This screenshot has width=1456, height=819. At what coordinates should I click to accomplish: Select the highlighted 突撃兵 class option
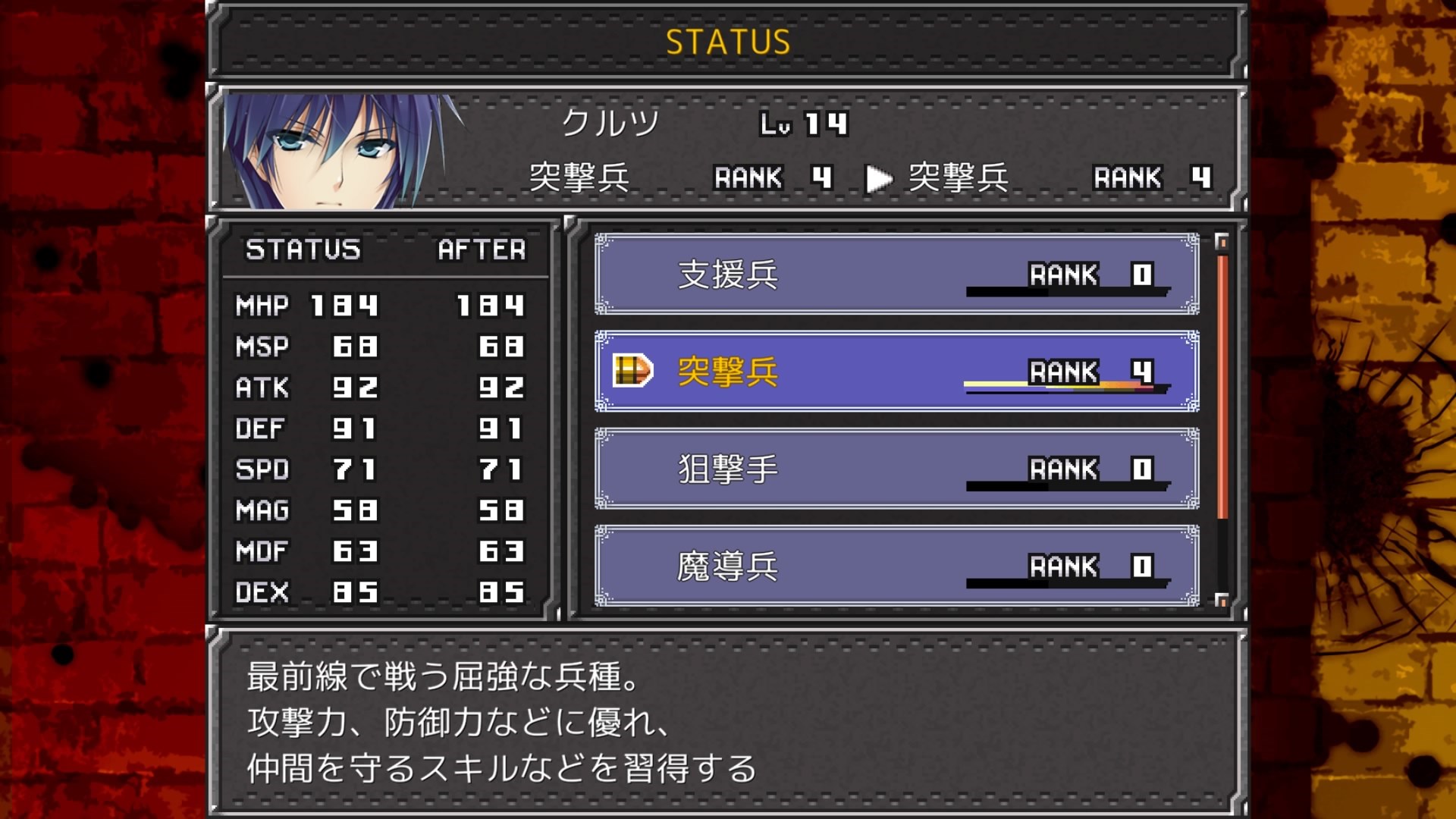coord(896,372)
